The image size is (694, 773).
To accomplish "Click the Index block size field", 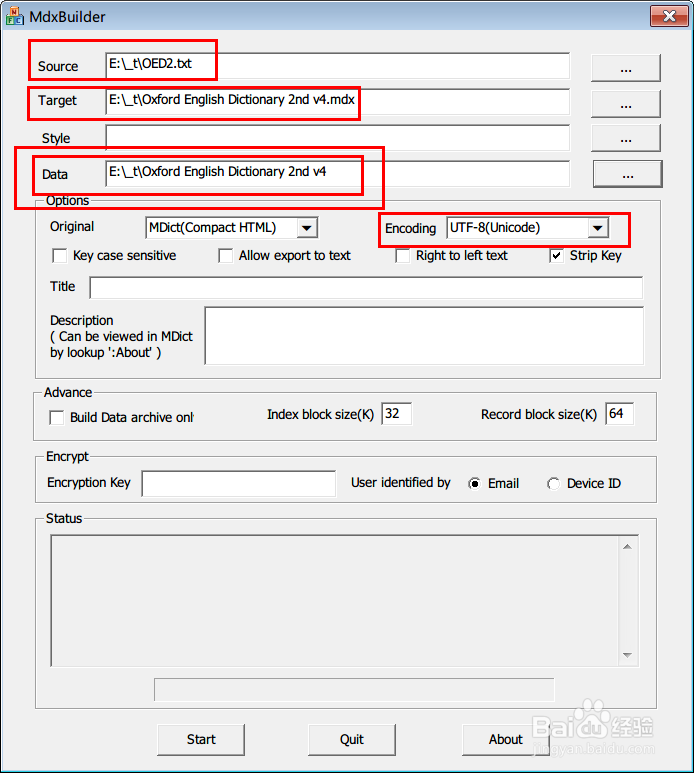I will point(396,414).
